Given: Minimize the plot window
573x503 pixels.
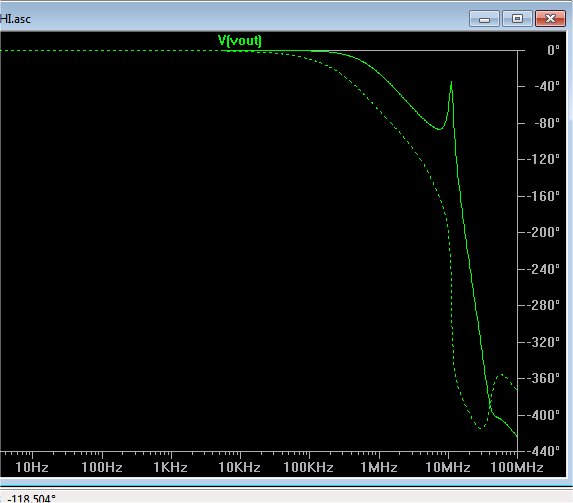Looking at the screenshot, I should [484, 19].
